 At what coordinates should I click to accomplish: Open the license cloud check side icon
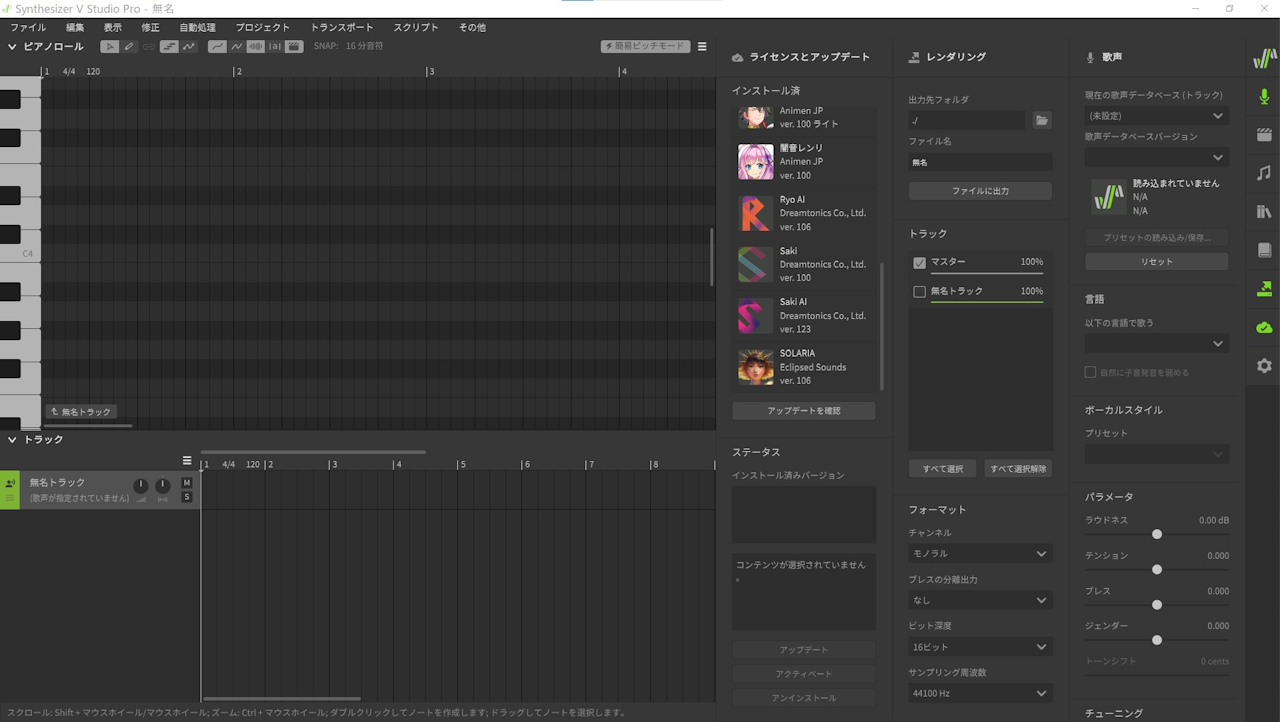[1264, 327]
